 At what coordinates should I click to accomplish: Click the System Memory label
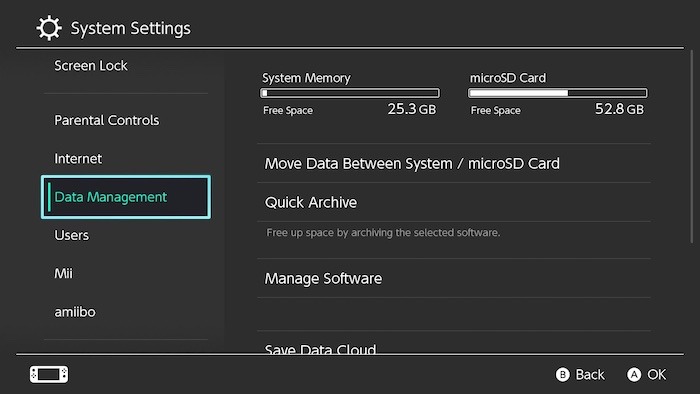(306, 78)
